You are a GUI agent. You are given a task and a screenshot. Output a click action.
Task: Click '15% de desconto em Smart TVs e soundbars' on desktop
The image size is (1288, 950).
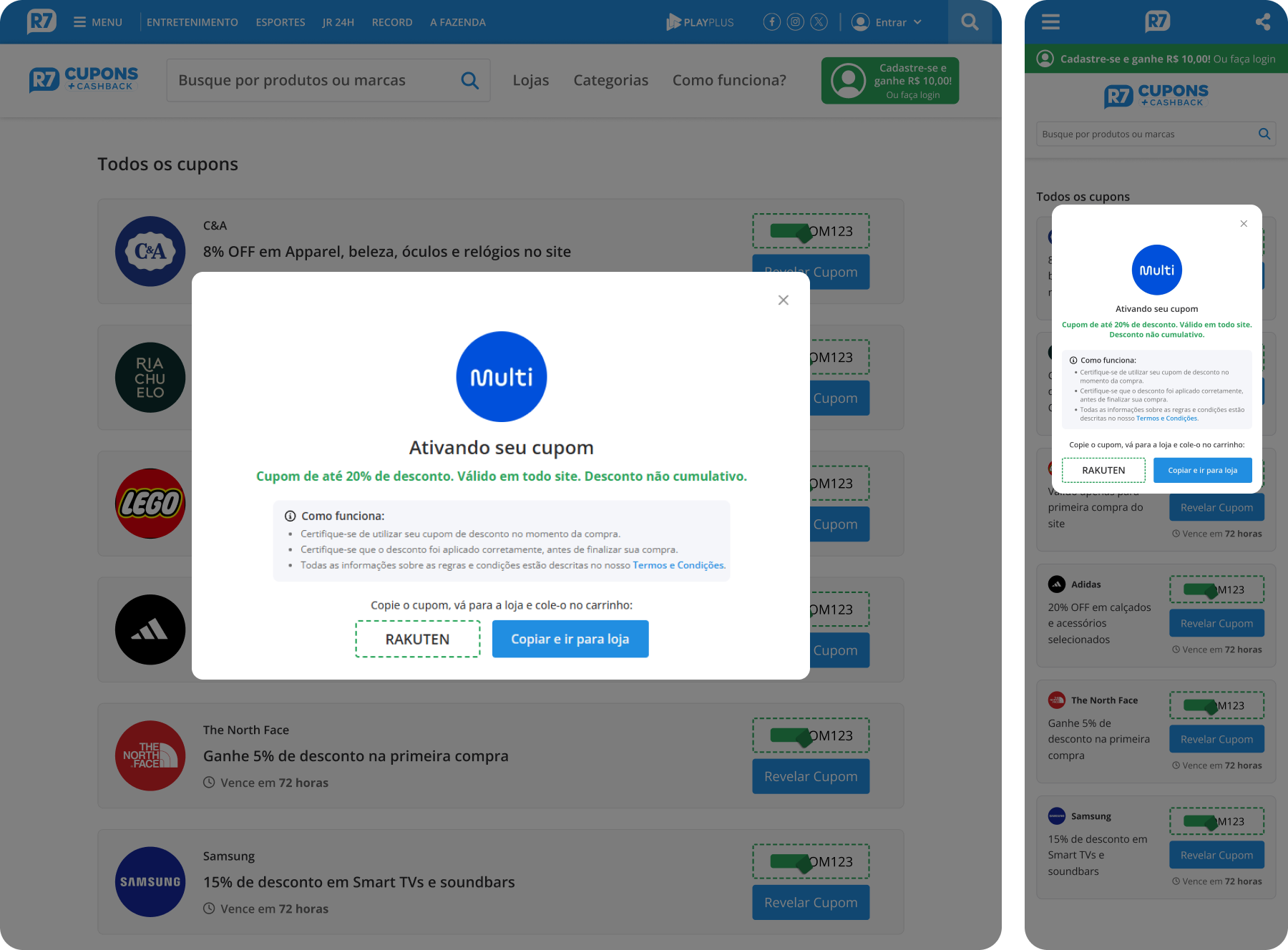(359, 882)
